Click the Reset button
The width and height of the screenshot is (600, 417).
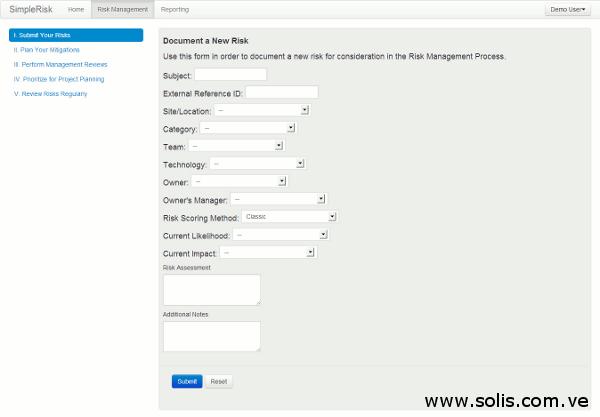click(x=219, y=381)
